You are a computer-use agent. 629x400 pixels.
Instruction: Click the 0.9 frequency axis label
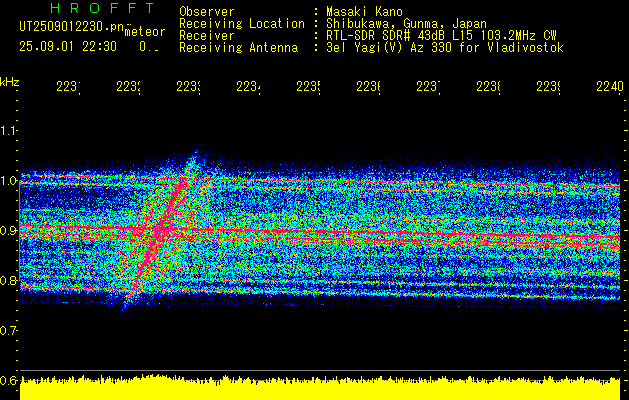(x=8, y=230)
